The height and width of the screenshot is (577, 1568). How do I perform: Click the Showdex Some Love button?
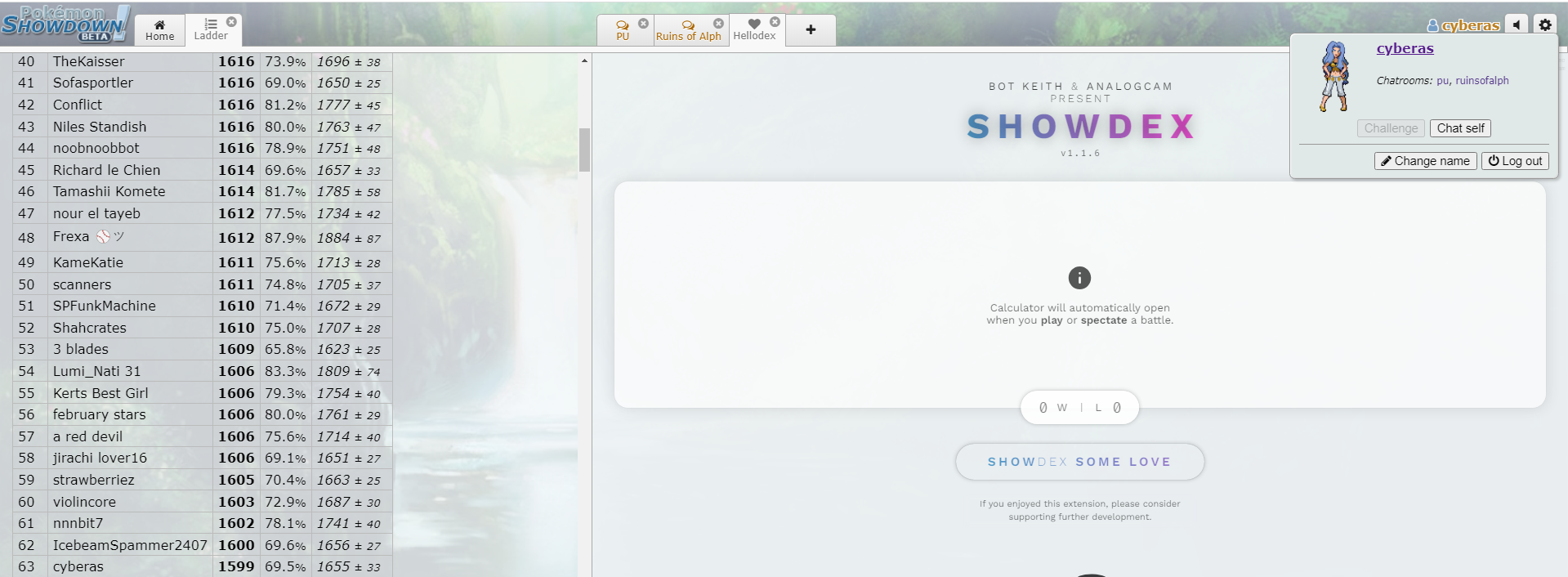tap(1079, 462)
